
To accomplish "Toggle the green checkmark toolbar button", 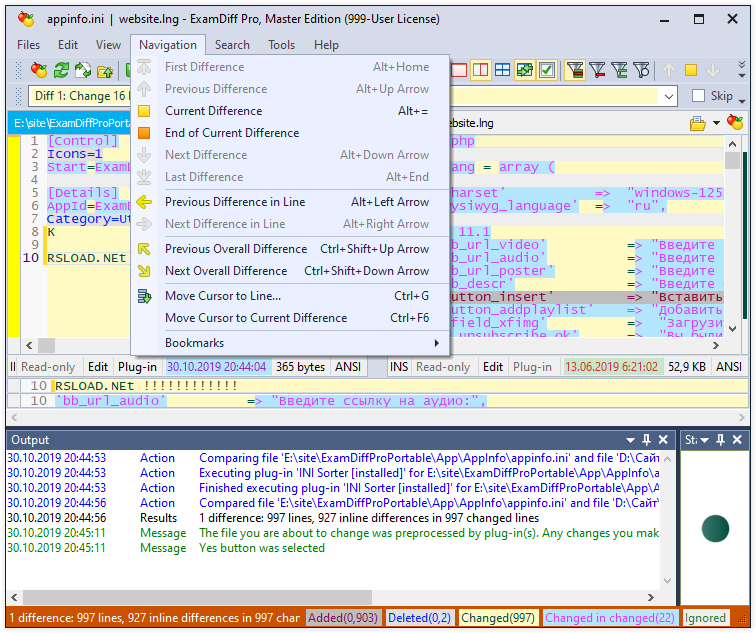I will tap(547, 70).
